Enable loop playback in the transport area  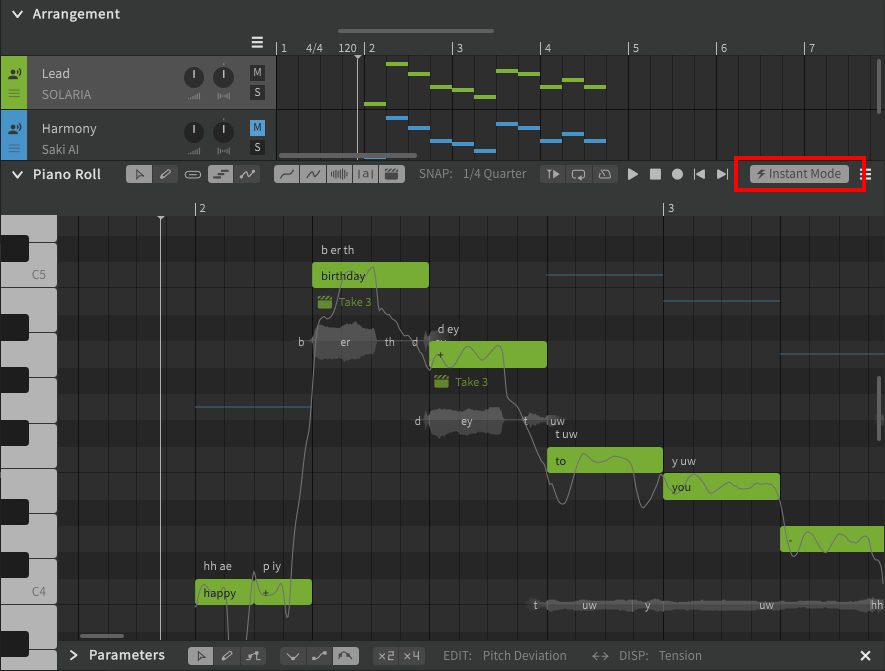pyautogui.click(x=579, y=173)
